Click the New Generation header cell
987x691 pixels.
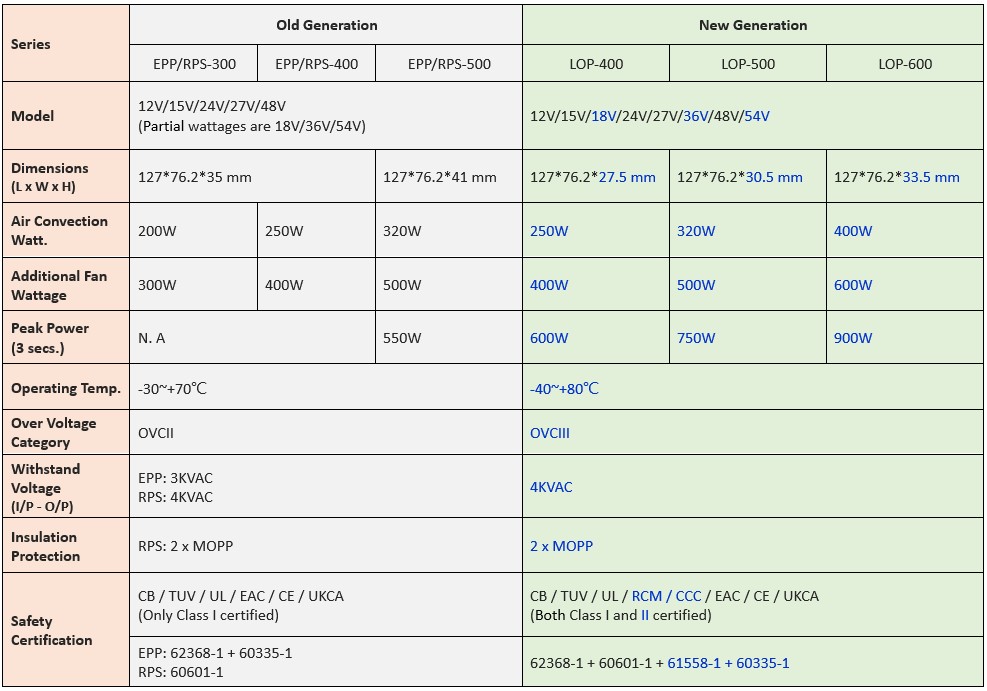pyautogui.click(x=752, y=25)
